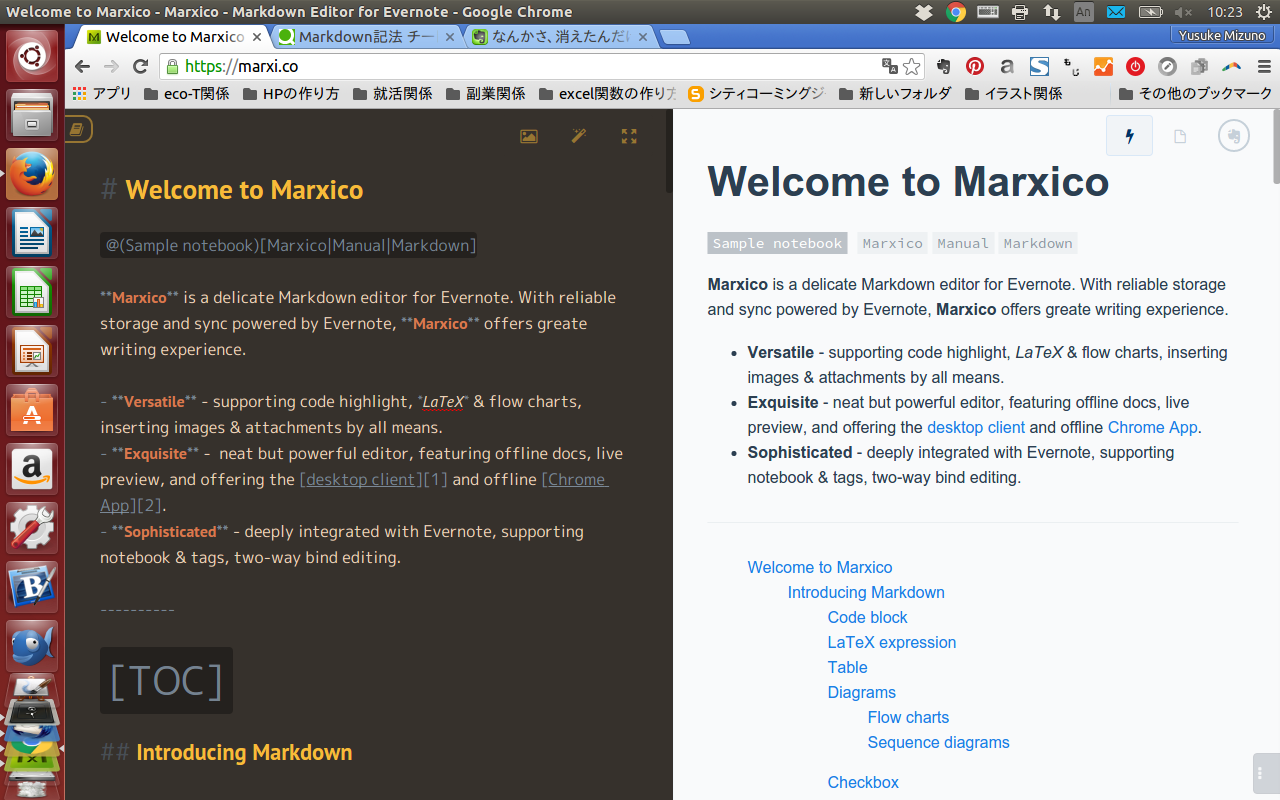Click the insert image icon in Marxico toolbar
This screenshot has width=1280, height=800.
[528, 135]
